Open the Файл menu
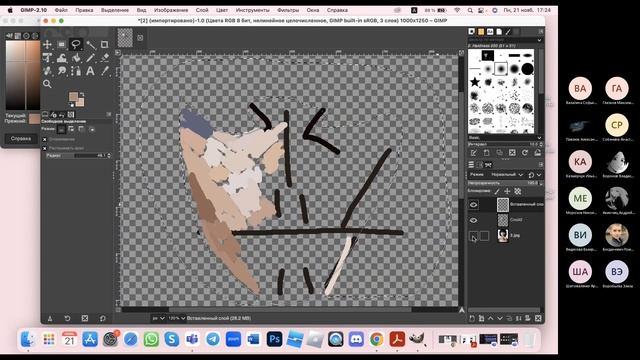This screenshot has height=360, width=640. [x=61, y=10]
